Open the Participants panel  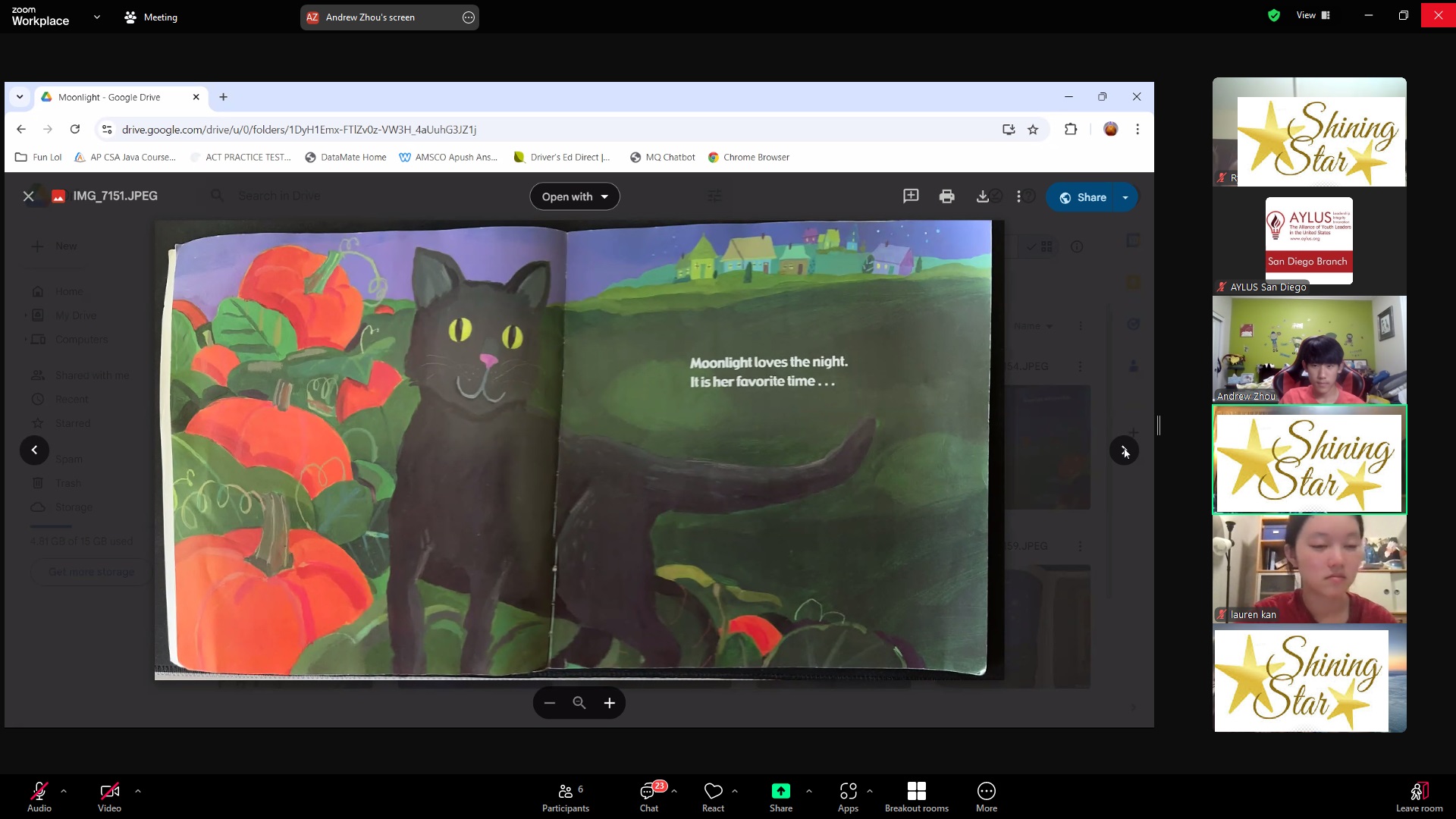[x=566, y=798]
